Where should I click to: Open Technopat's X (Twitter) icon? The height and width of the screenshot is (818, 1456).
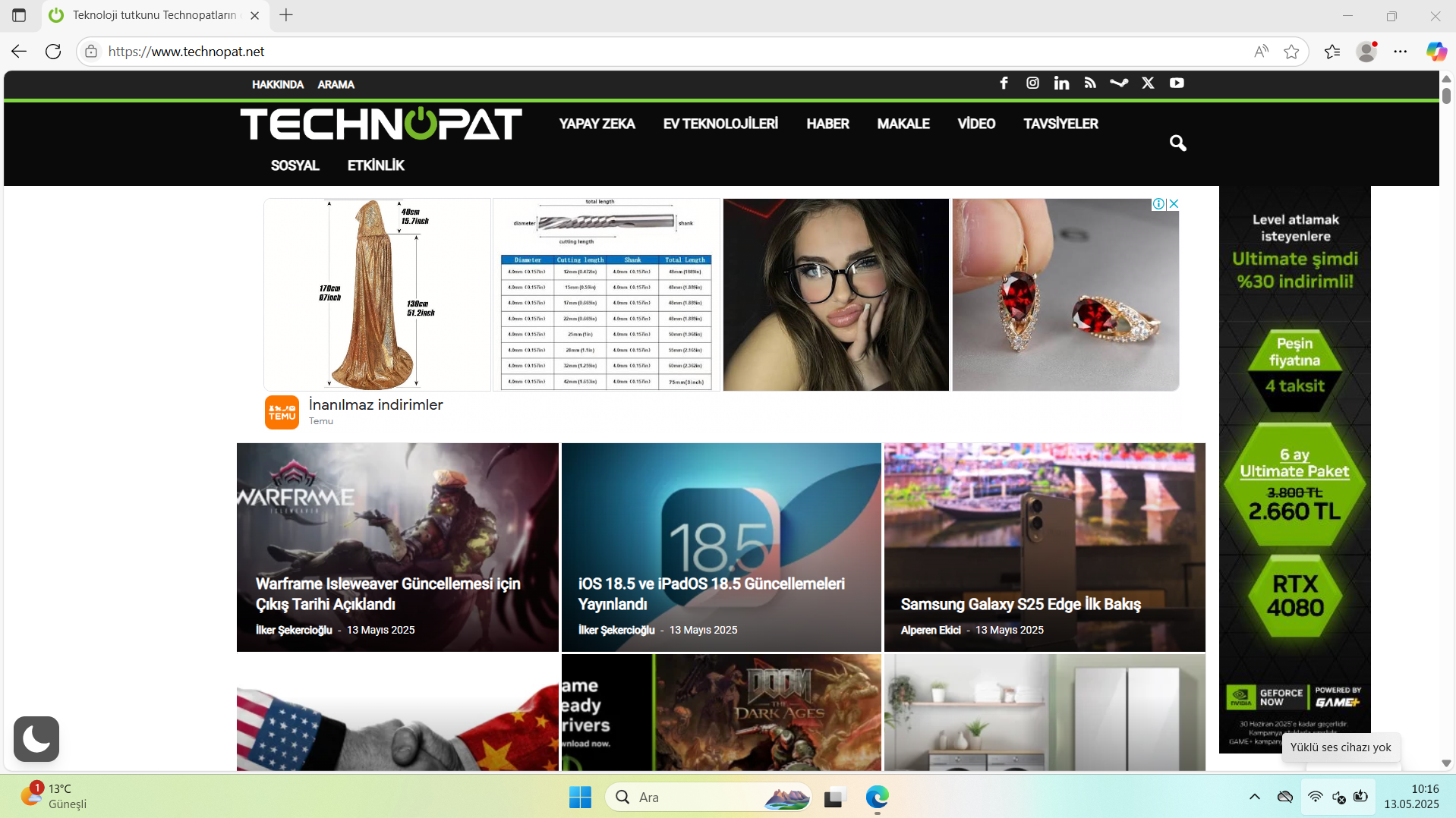(x=1148, y=83)
